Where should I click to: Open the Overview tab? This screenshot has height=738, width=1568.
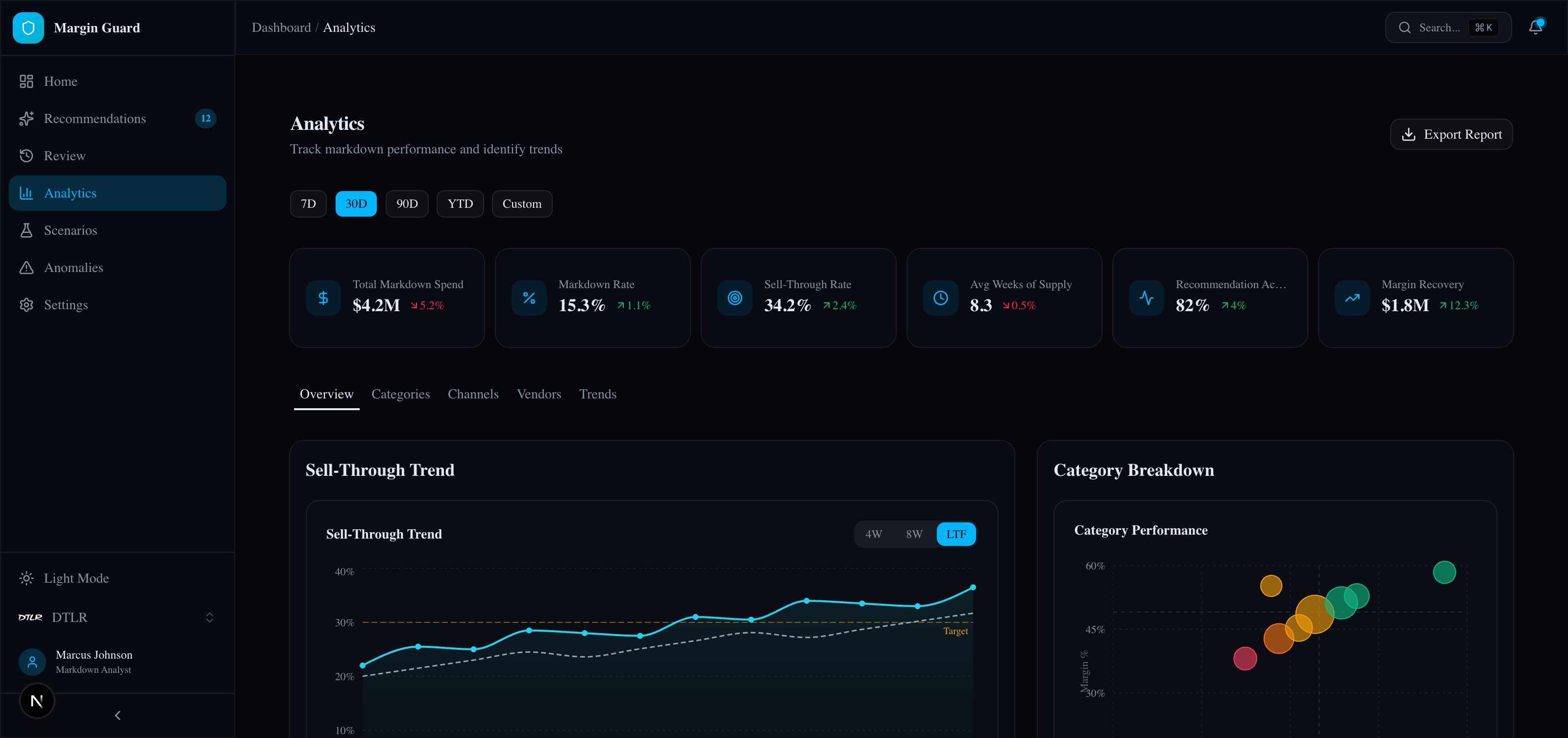click(326, 394)
